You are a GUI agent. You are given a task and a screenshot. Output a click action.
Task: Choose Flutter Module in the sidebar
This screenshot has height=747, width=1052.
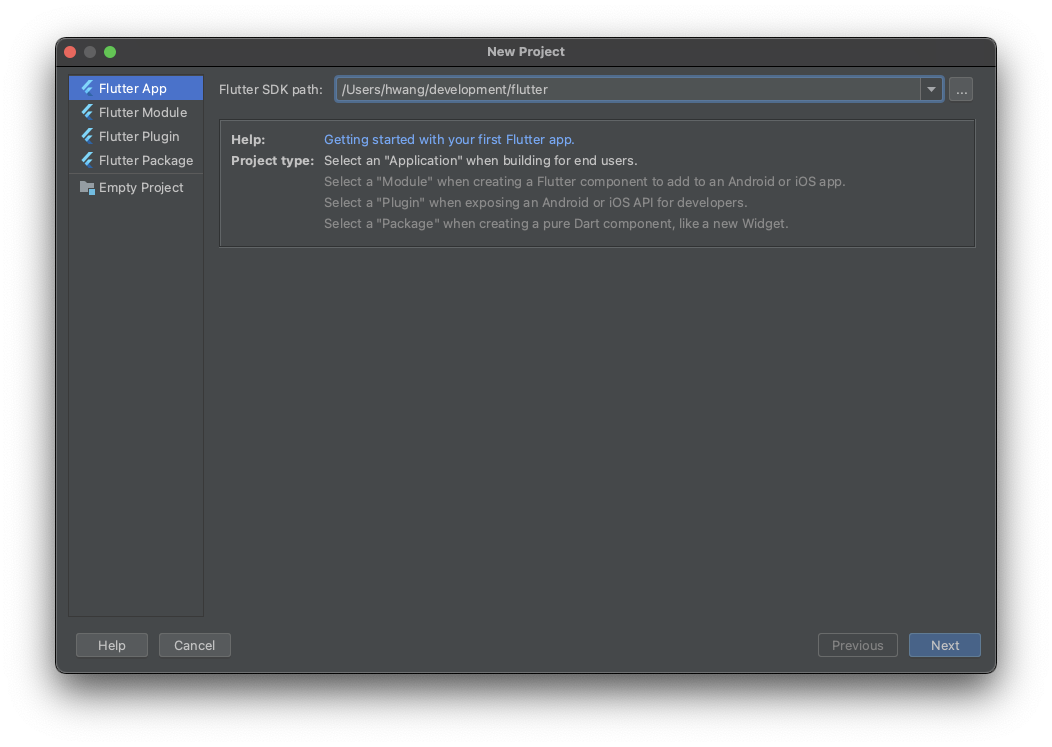[136, 112]
